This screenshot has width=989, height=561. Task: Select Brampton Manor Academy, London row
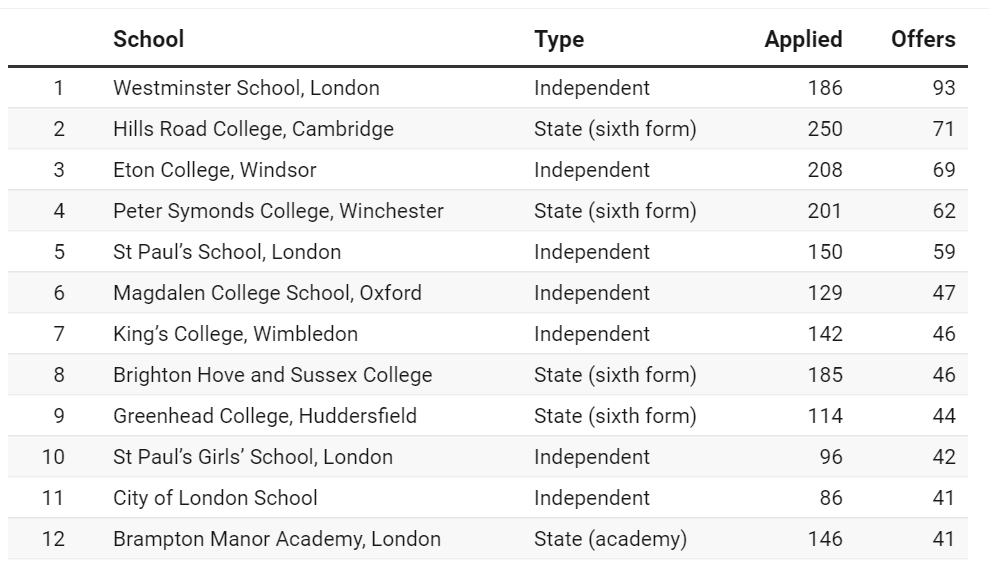coord(488,539)
